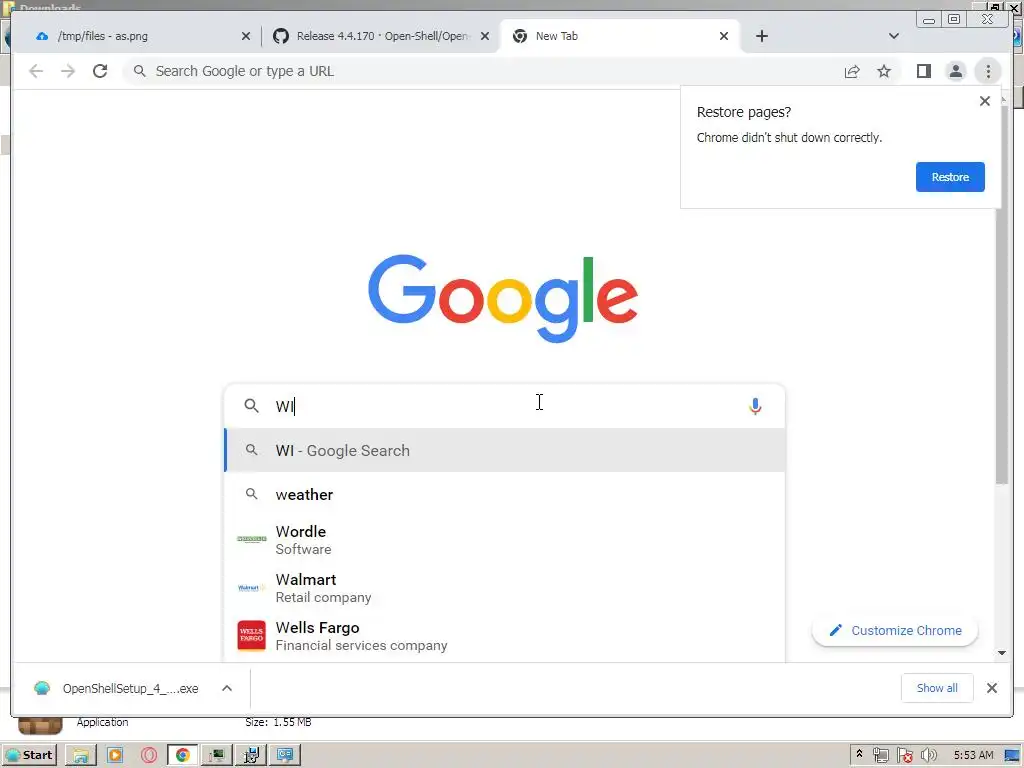The width and height of the screenshot is (1024, 768).
Task: Show hidden system tray icons
Action: coord(859,754)
